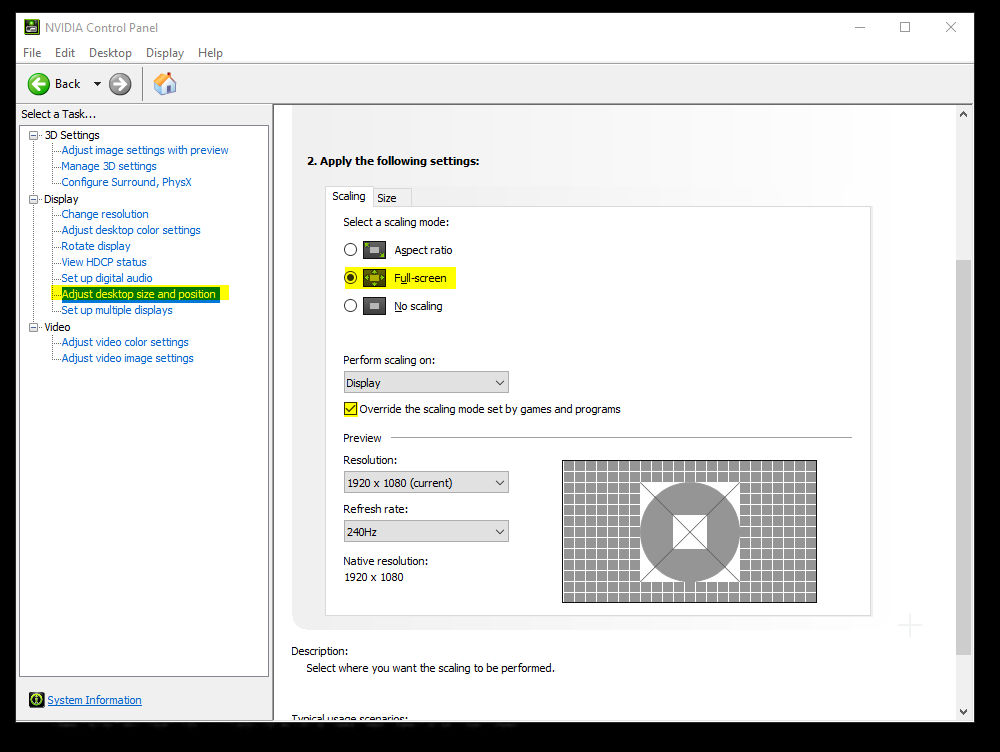This screenshot has height=752, width=1000.
Task: Open Adjust video color settings
Action: (x=125, y=343)
